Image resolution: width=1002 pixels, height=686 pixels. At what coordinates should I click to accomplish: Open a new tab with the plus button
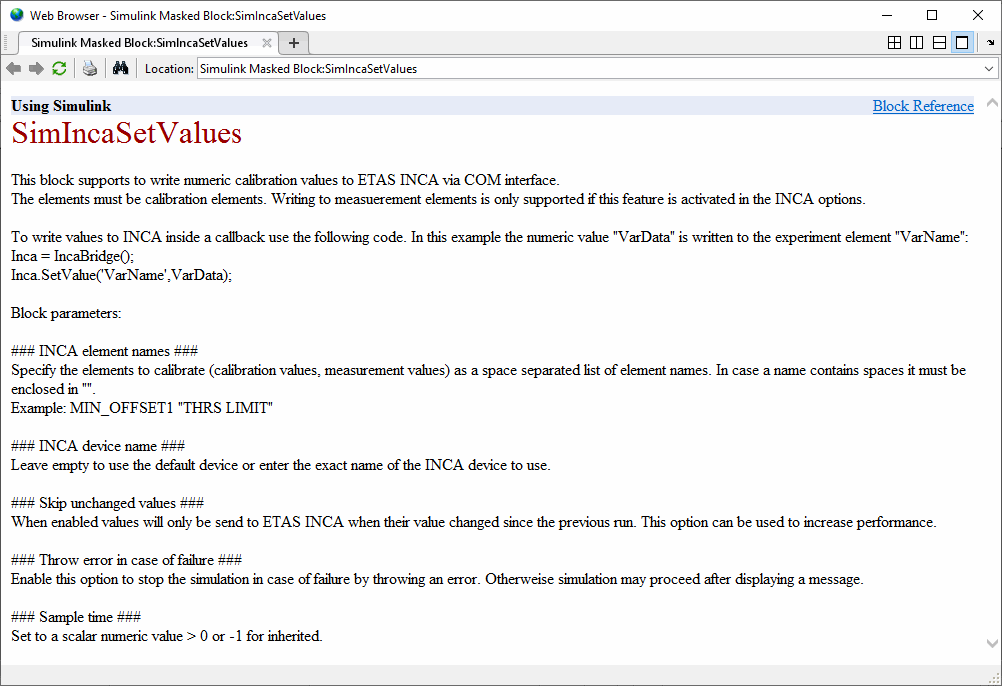tap(294, 43)
